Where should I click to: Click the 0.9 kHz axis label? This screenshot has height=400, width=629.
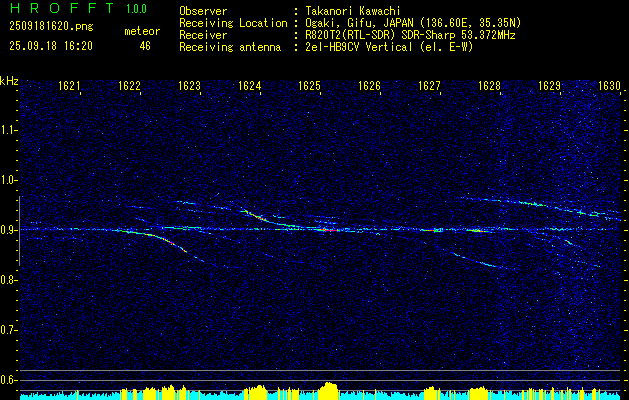(8, 230)
